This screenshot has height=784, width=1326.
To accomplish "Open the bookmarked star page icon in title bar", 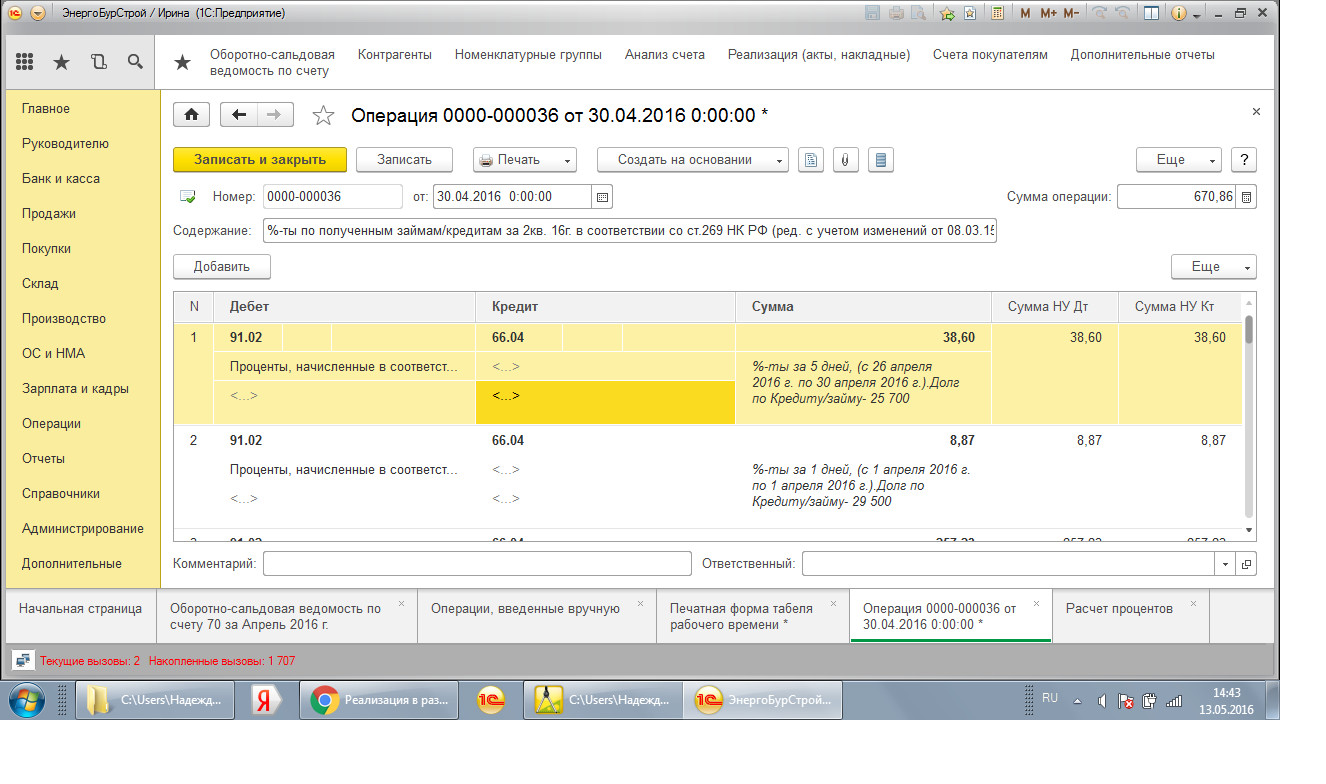I will click(970, 13).
